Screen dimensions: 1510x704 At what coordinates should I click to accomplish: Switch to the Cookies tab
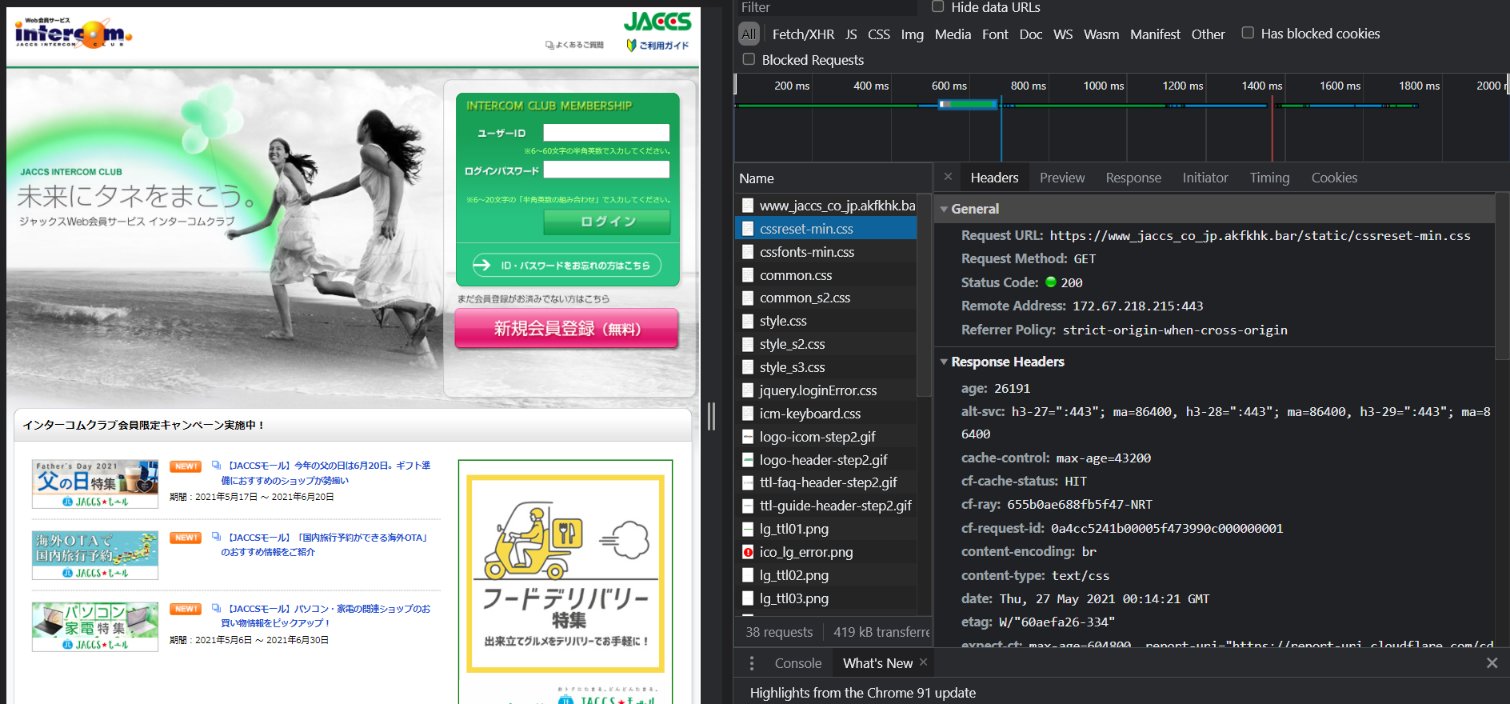[x=1334, y=178]
